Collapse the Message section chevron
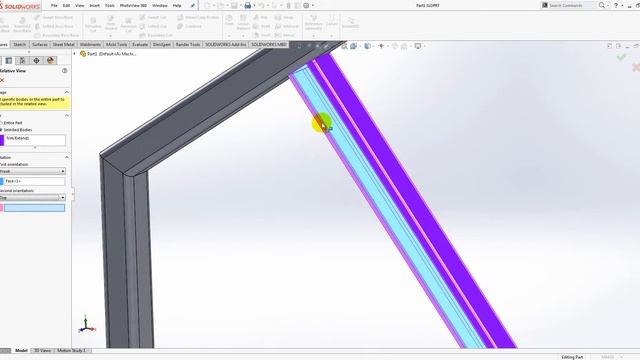Viewport: 640px width, 360px height. 67,92
